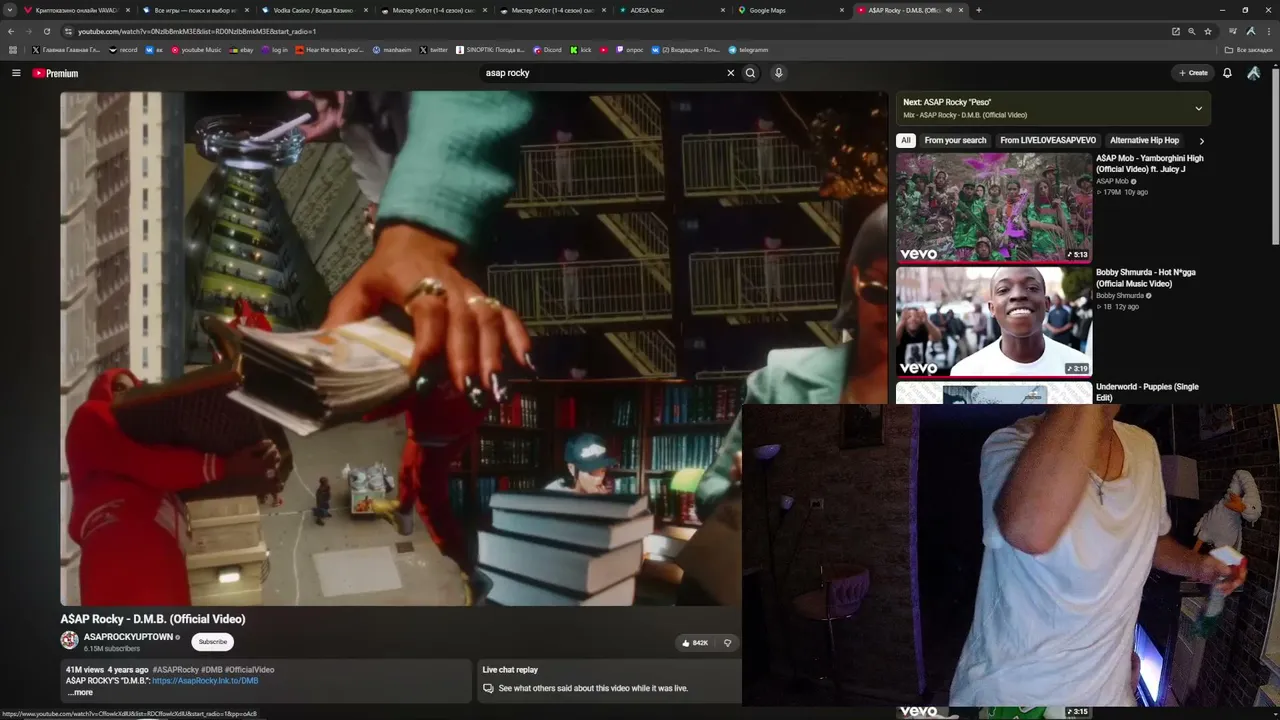Visit A$AP Mob channel name
This screenshot has width=1280, height=720.
click(x=1112, y=181)
